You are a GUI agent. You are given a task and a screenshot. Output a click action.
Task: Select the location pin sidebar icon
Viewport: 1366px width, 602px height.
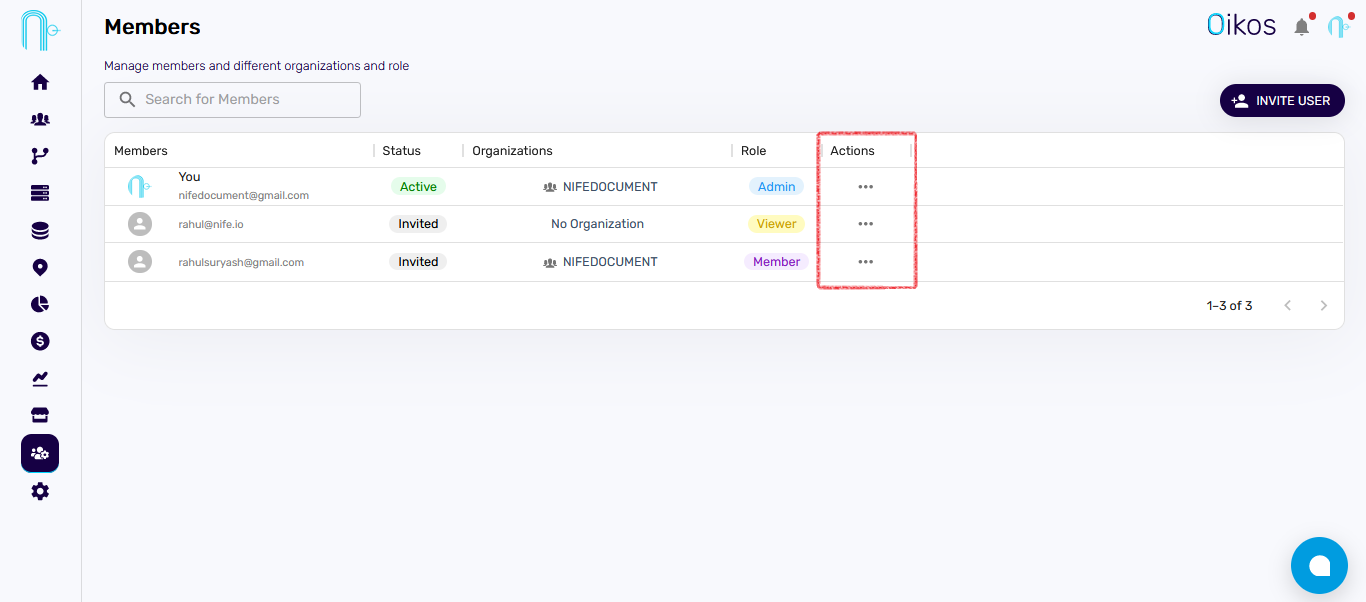pos(40,267)
